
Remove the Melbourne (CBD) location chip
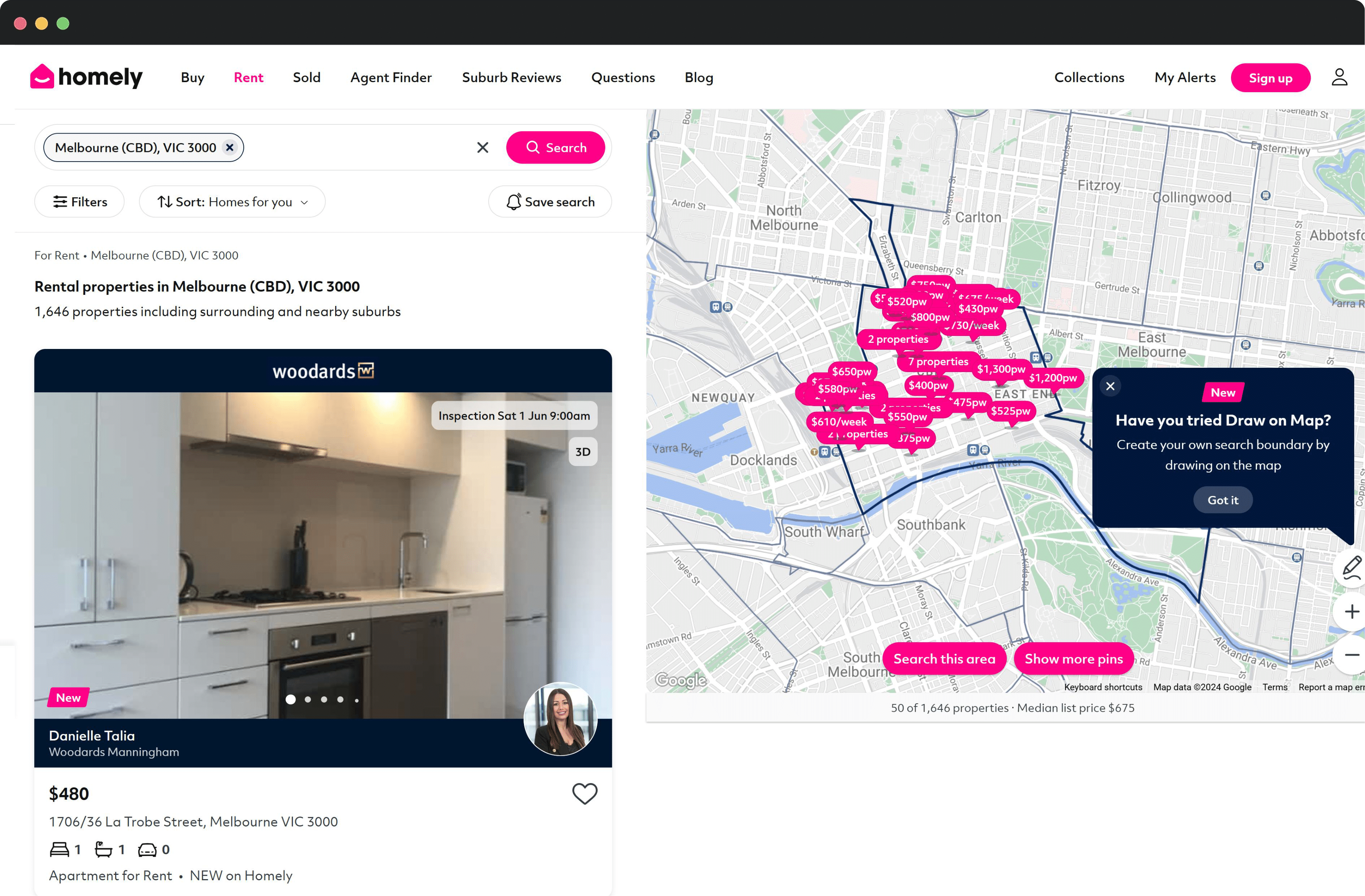(x=230, y=147)
